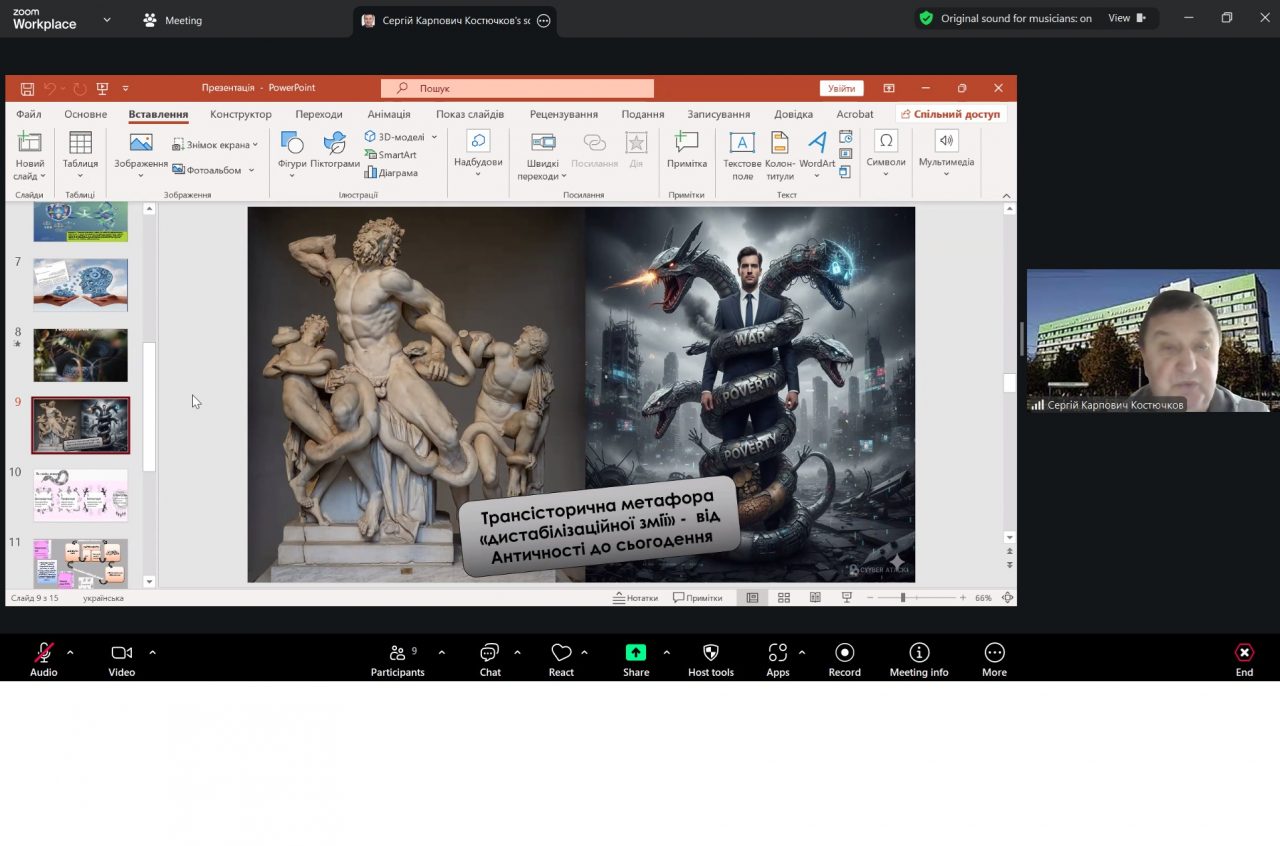
Task: Unmute microphone with the Audio button
Action: [x=43, y=653]
